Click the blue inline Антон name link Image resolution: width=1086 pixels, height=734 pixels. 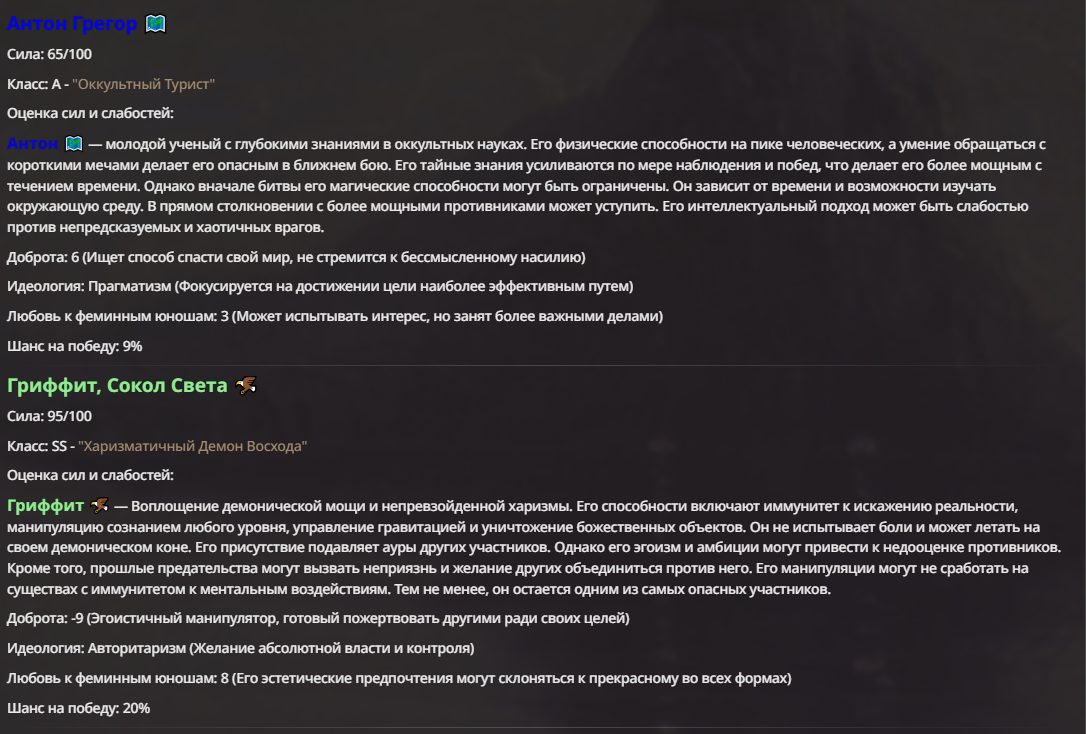(x=33, y=143)
